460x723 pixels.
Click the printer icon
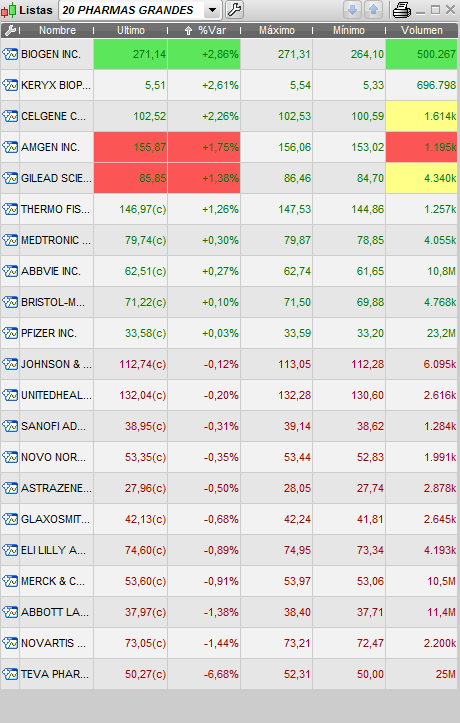point(401,10)
